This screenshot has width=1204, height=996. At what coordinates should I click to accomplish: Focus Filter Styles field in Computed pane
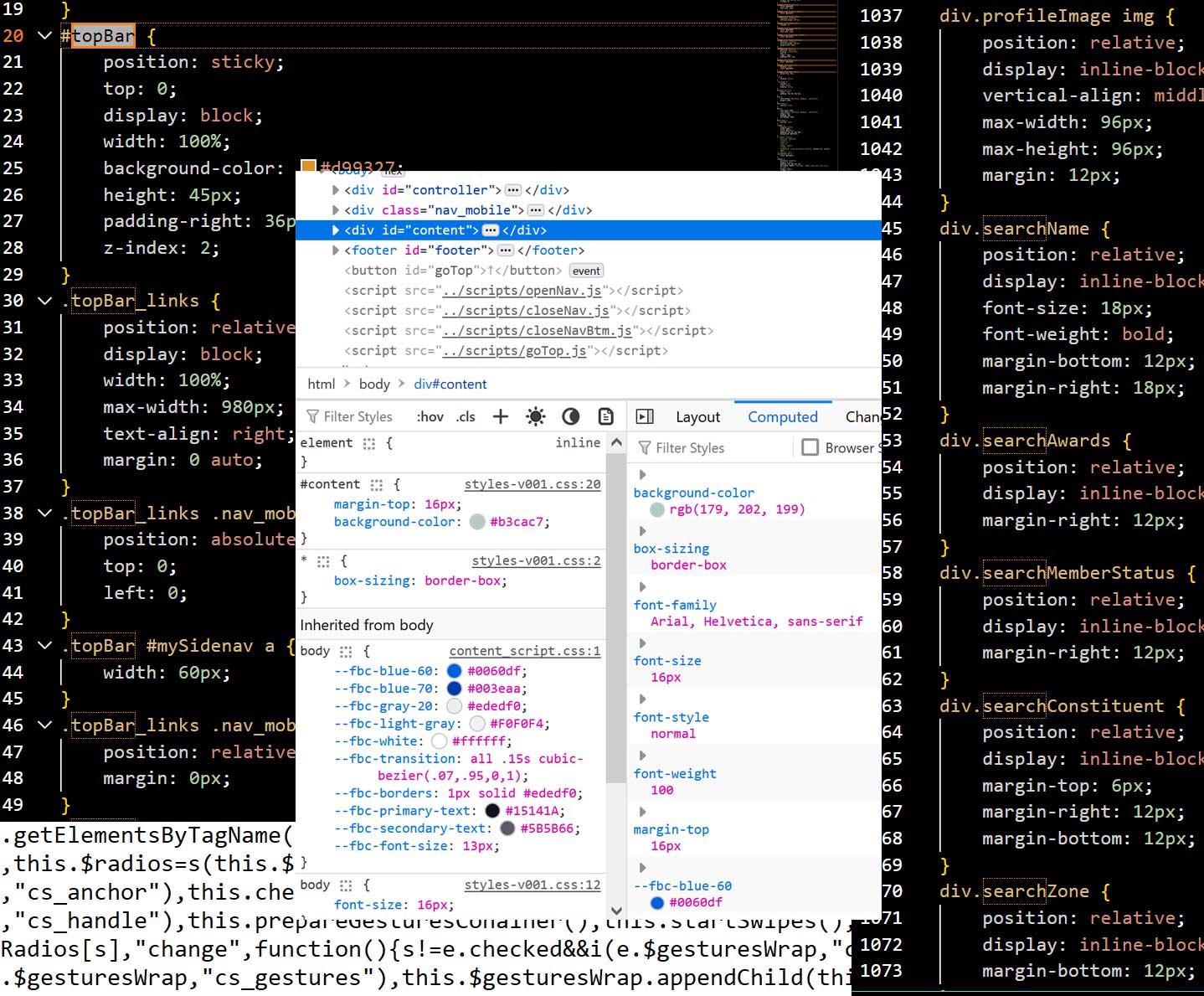(x=710, y=447)
